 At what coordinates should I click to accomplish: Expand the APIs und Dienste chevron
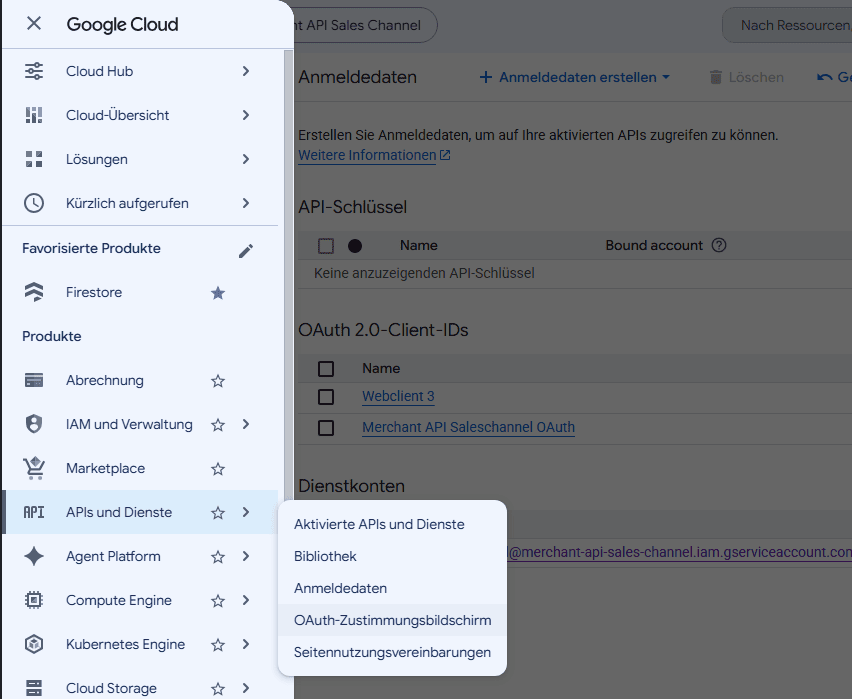click(246, 512)
